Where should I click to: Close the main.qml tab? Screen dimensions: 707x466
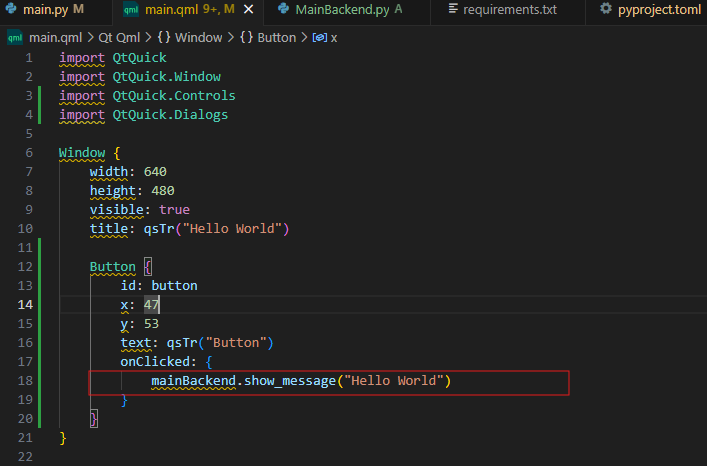pos(248,9)
